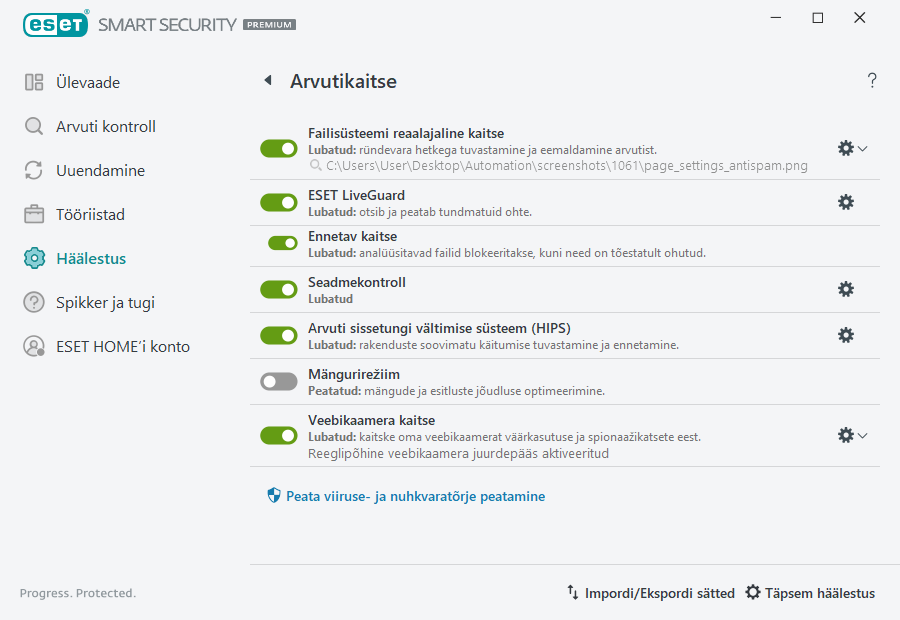Image resolution: width=900 pixels, height=620 pixels.
Task: Select the Arvuti kontroll scan icon
Action: 33,126
